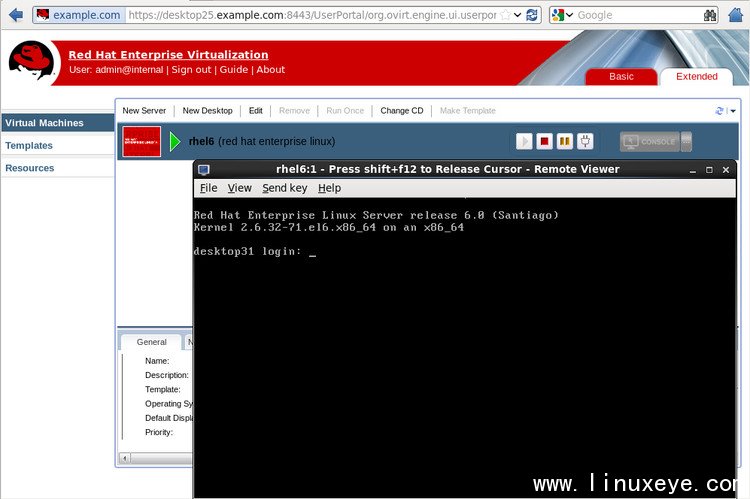The image size is (750, 499).
Task: Click the browser back arrow
Action: 15,15
